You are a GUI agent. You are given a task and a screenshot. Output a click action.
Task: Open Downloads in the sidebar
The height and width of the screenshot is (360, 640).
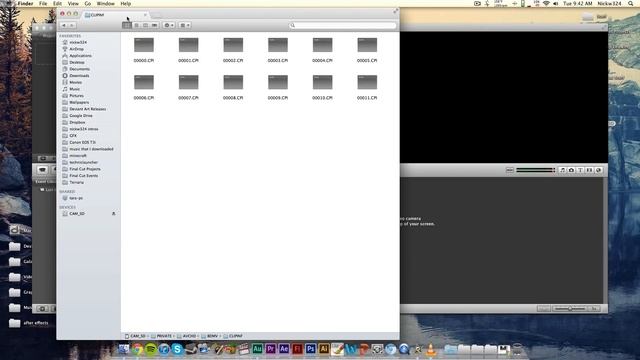[x=79, y=76]
